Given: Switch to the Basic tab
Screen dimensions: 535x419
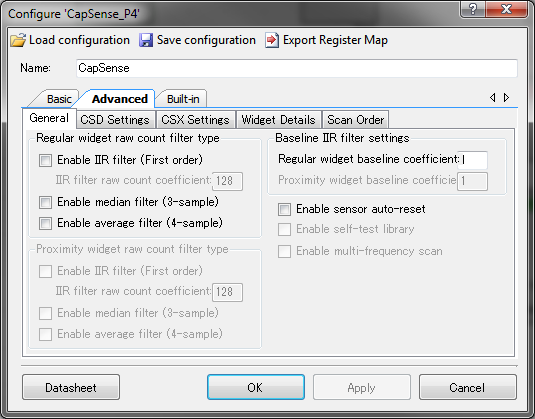Looking at the screenshot, I should pyautogui.click(x=59, y=99).
